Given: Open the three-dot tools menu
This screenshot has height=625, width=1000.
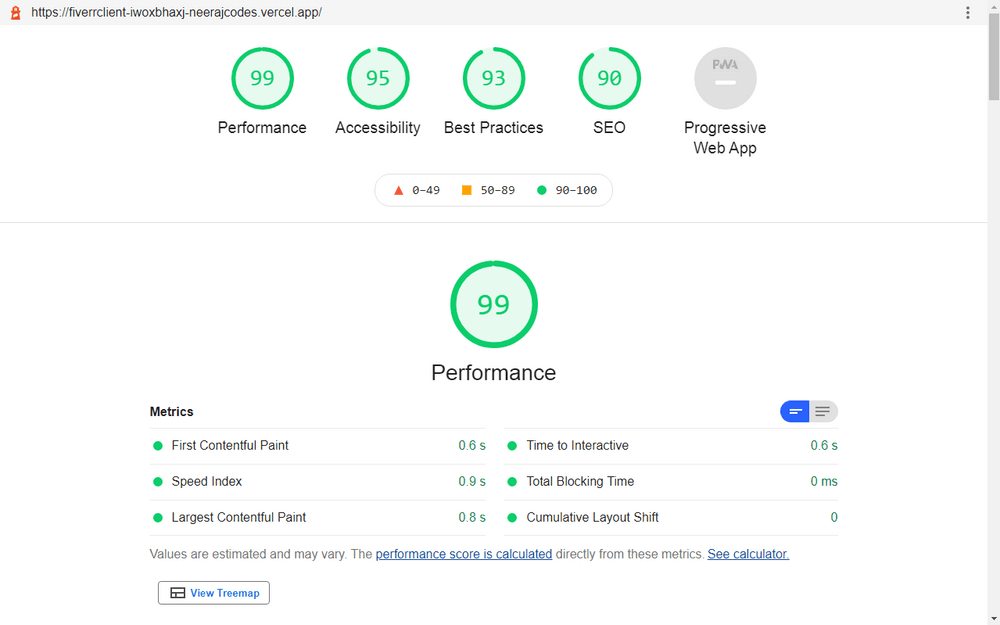Looking at the screenshot, I should (967, 13).
